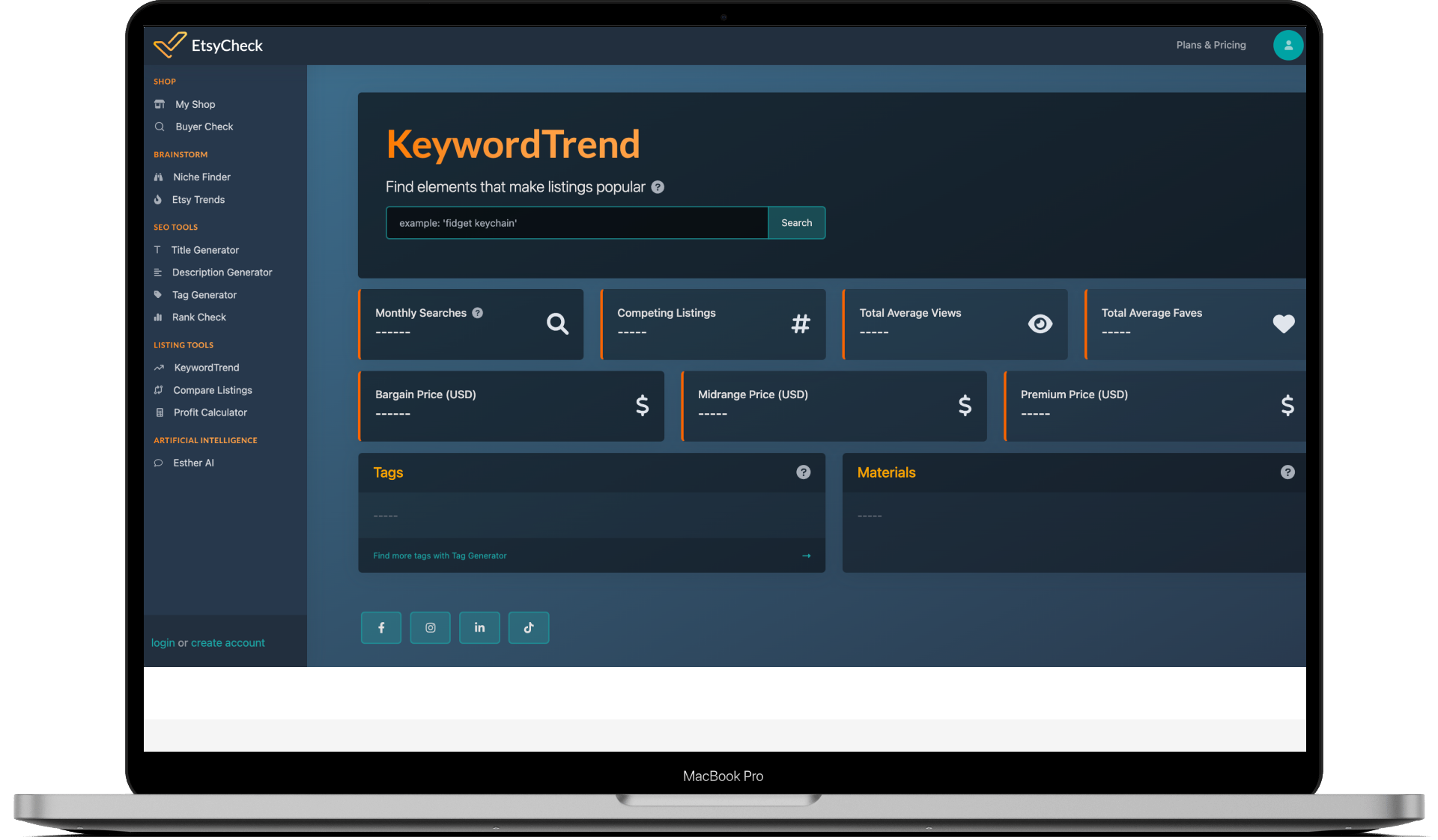The width and height of the screenshot is (1438, 840).
Task: Click the Total Average Faves label
Action: (1152, 313)
